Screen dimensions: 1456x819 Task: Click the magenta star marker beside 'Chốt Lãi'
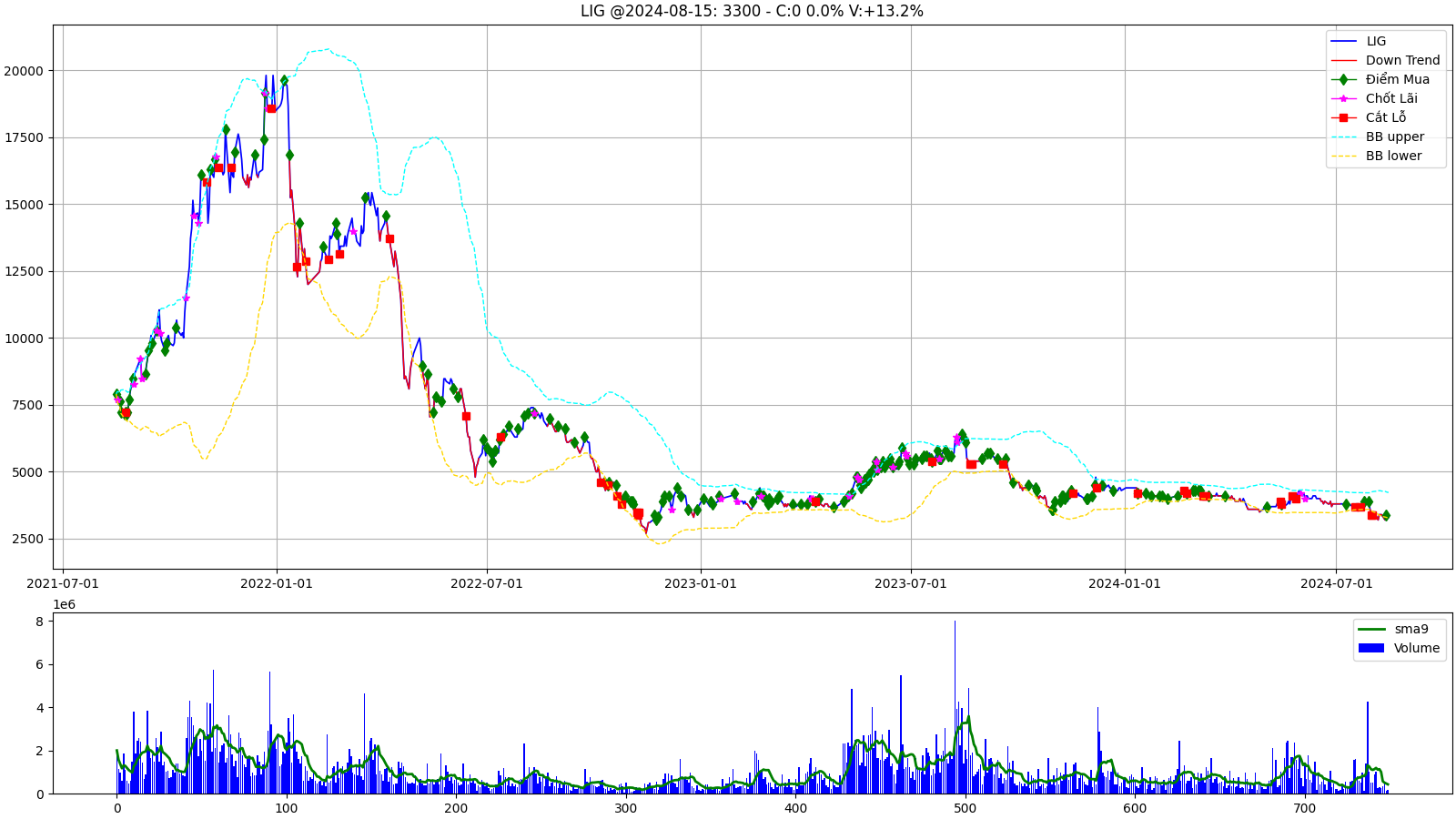click(x=1344, y=98)
